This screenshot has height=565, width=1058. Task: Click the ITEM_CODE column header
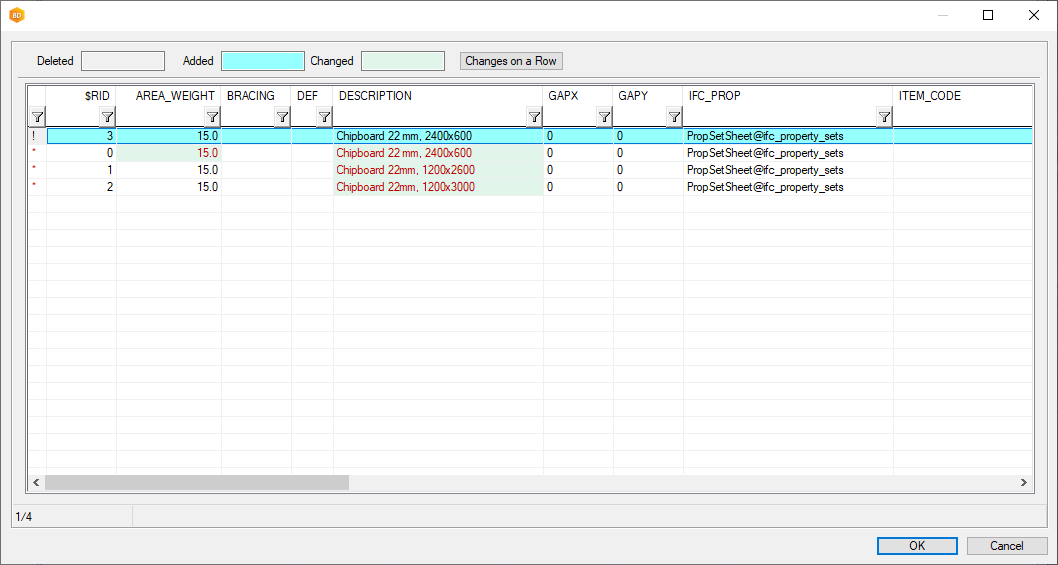(930, 96)
